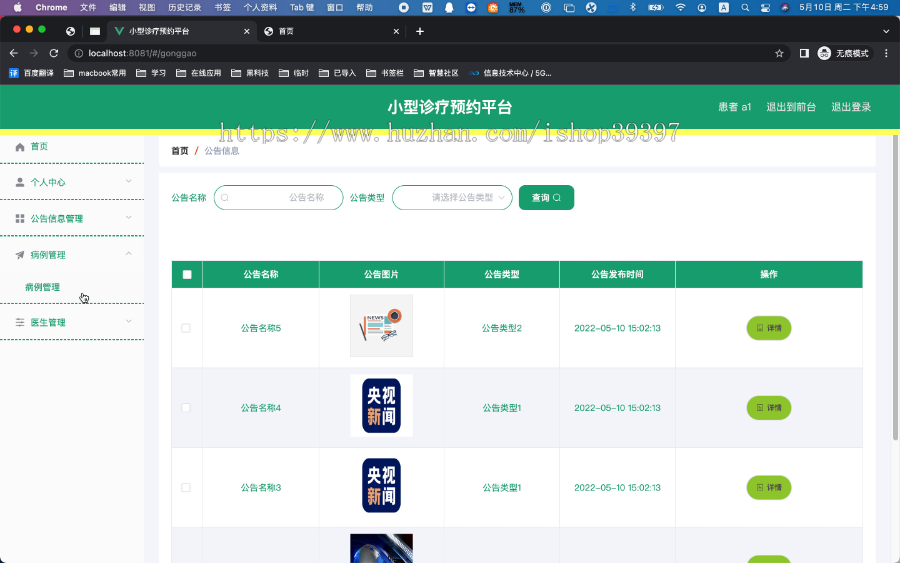Click the 公告类型2 cell
Screen dimensions: 900x563
502,328
